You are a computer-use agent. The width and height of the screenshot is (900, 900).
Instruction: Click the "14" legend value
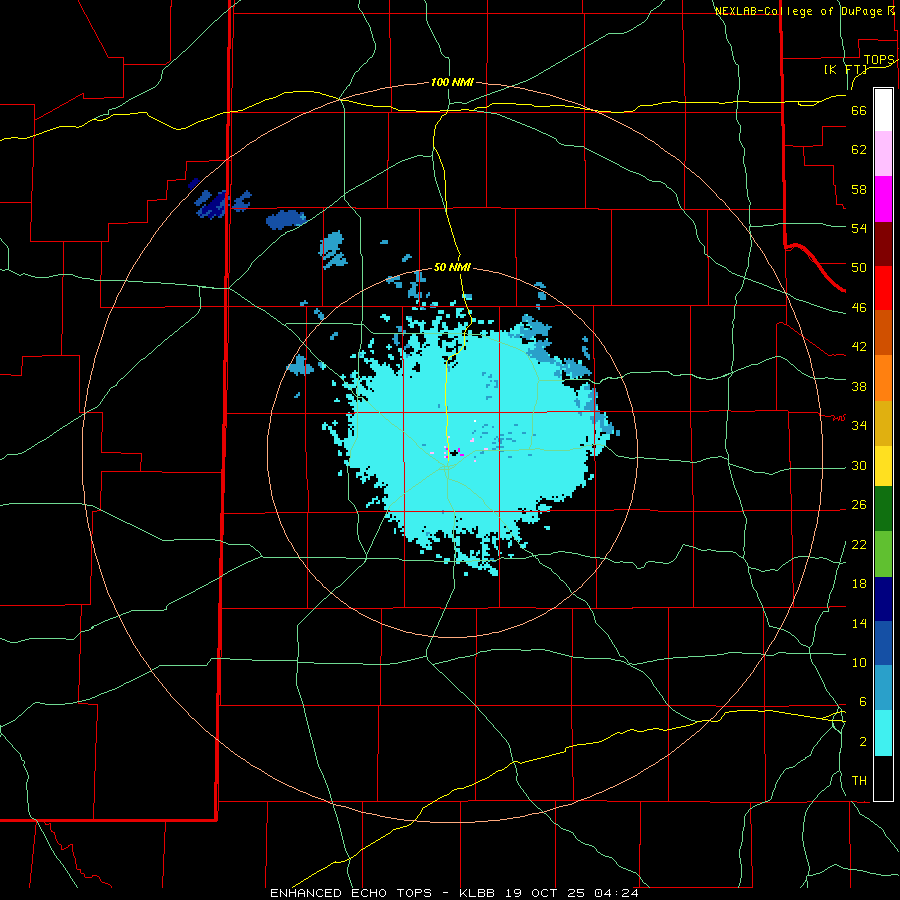859,623
